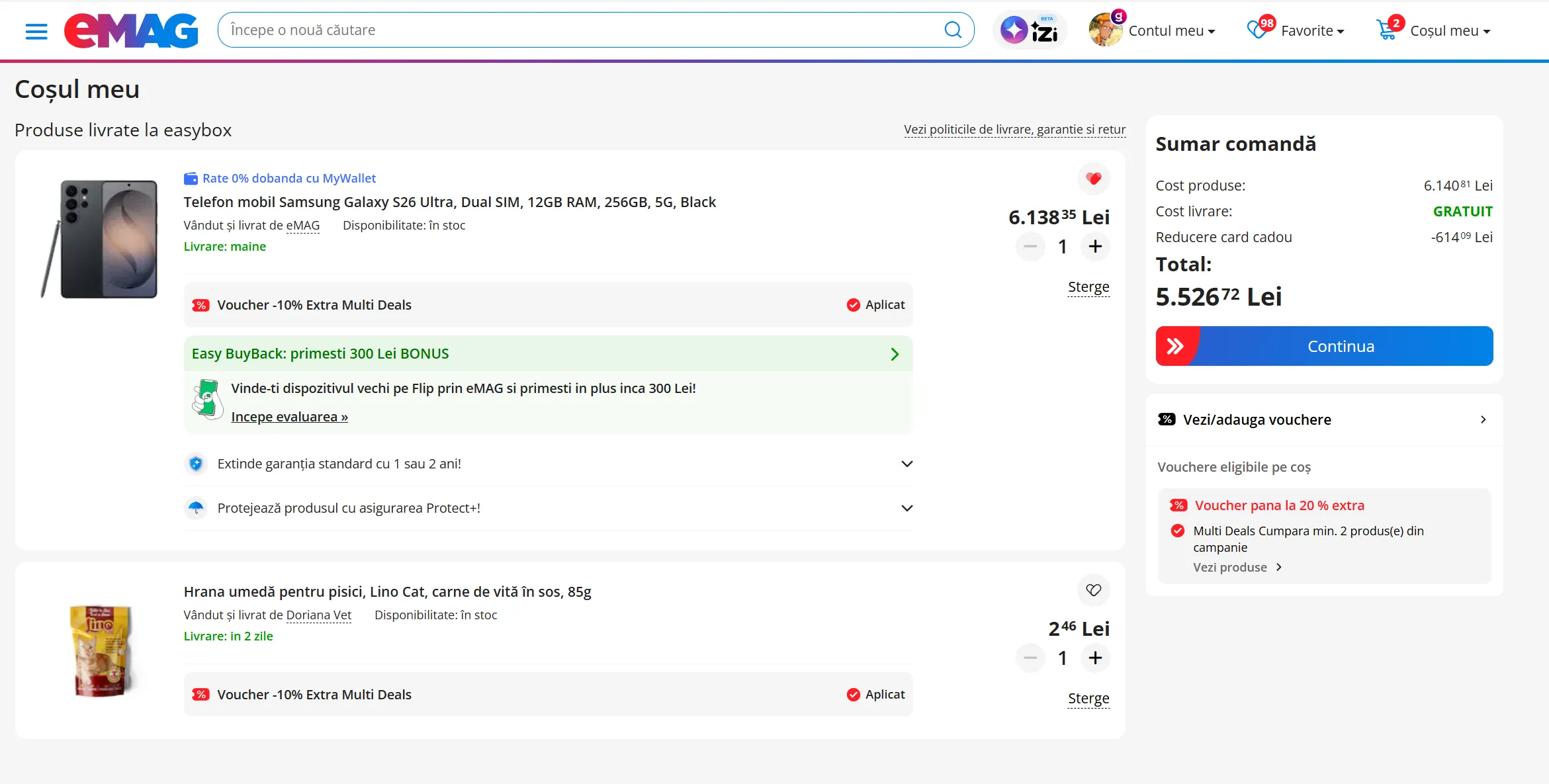Click Incepe evaluarea link
Image resolution: width=1549 pixels, height=784 pixels.
(289, 417)
